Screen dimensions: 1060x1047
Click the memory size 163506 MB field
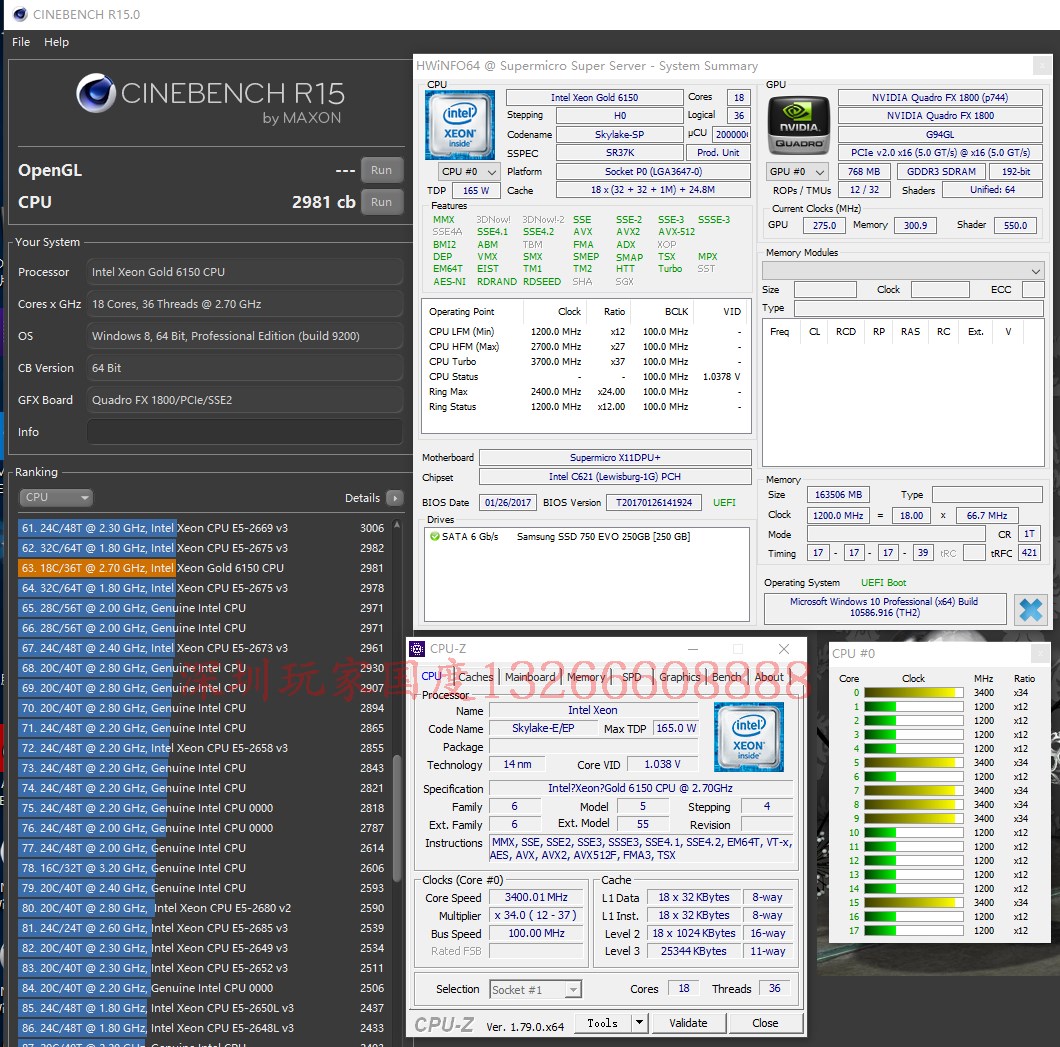(838, 495)
